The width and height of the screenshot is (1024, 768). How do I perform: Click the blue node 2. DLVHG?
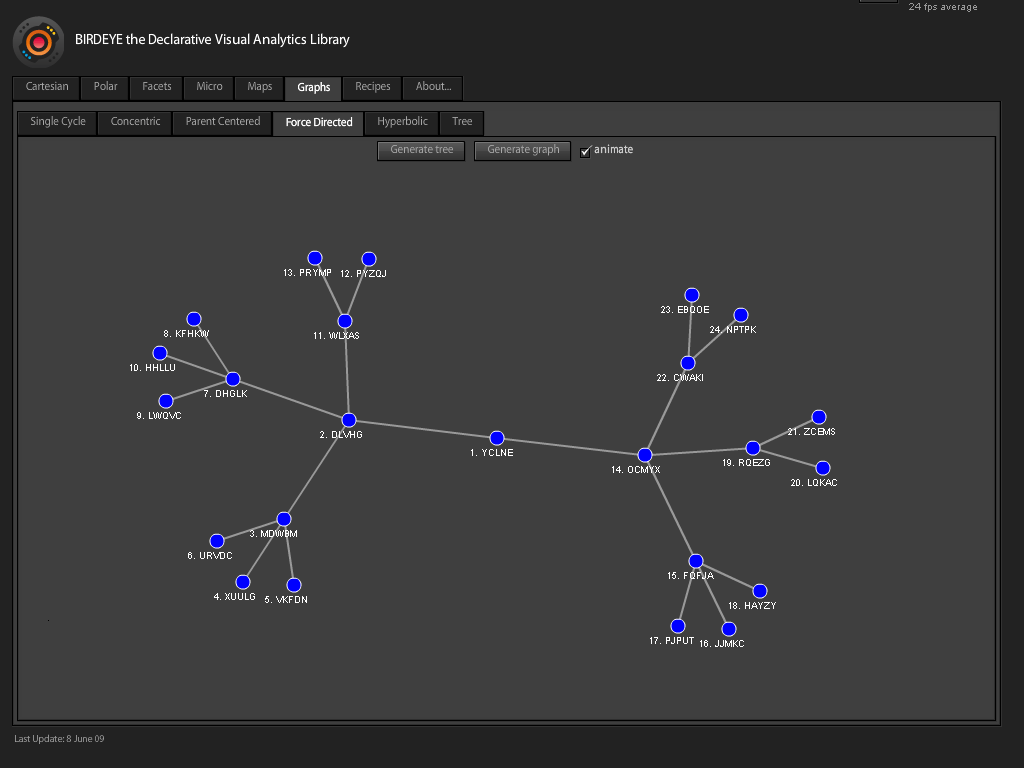[x=349, y=420]
